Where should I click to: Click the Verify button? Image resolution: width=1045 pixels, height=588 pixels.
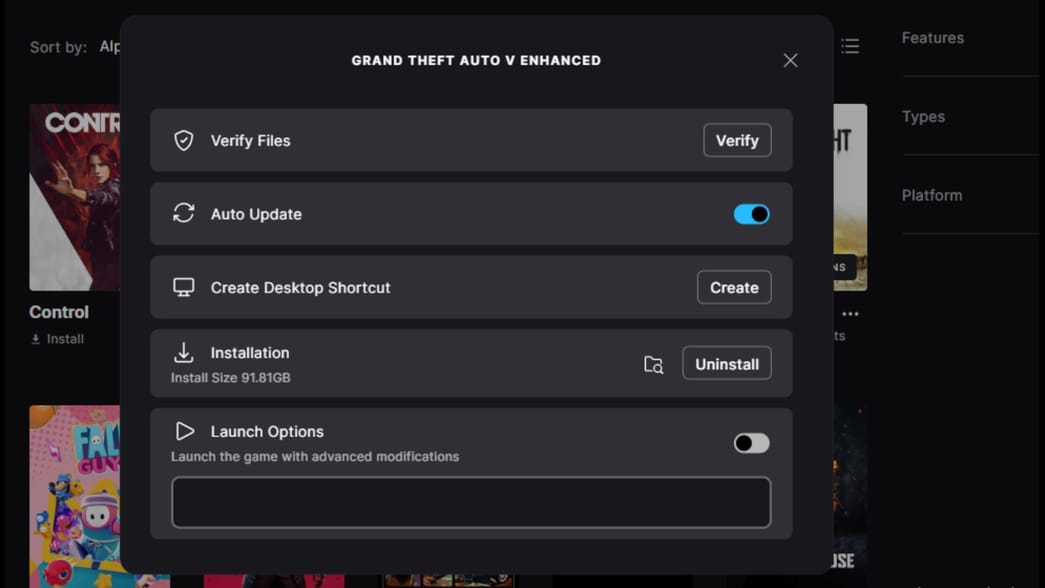coord(737,140)
